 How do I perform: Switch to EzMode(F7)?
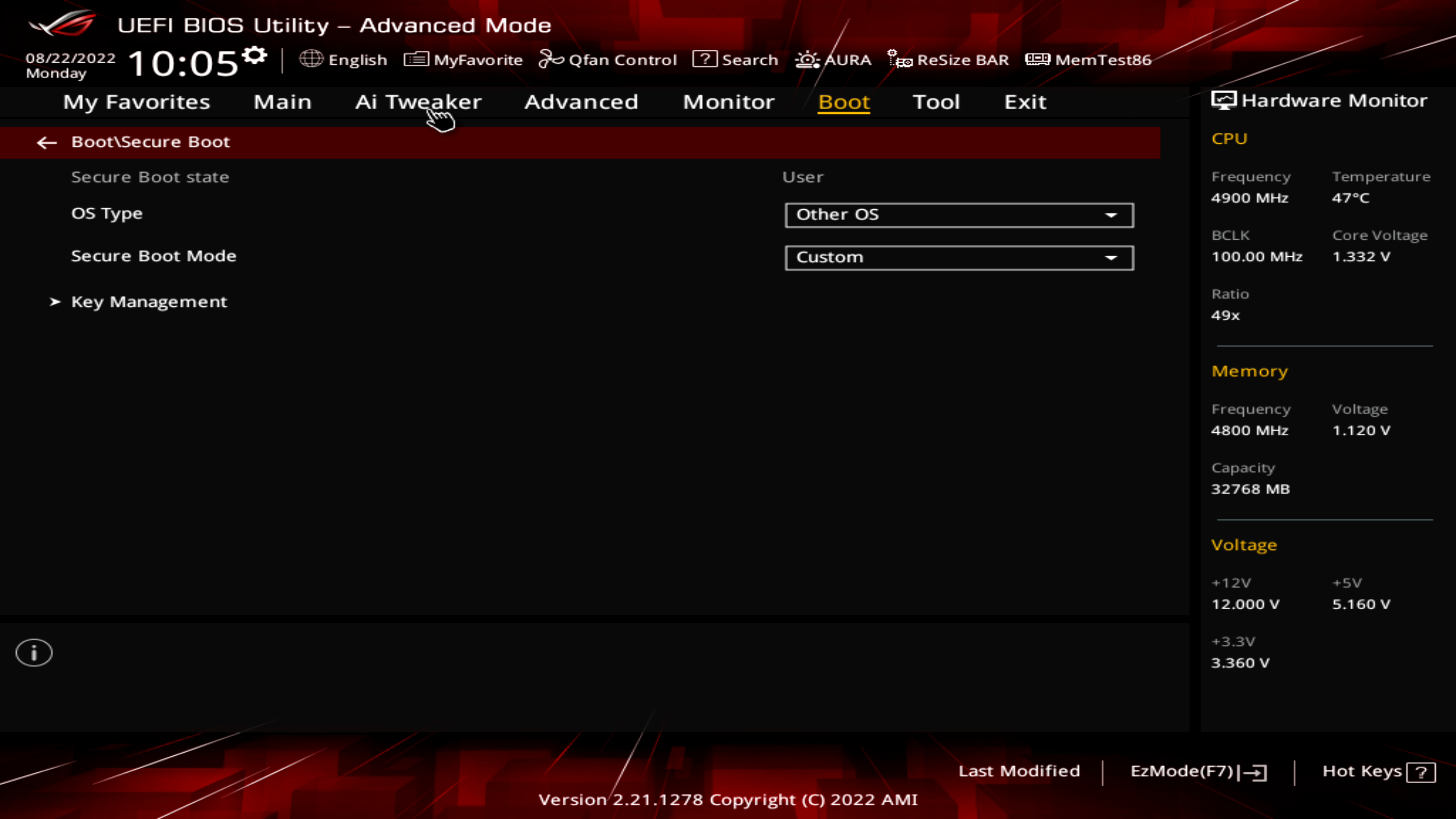(x=1198, y=772)
